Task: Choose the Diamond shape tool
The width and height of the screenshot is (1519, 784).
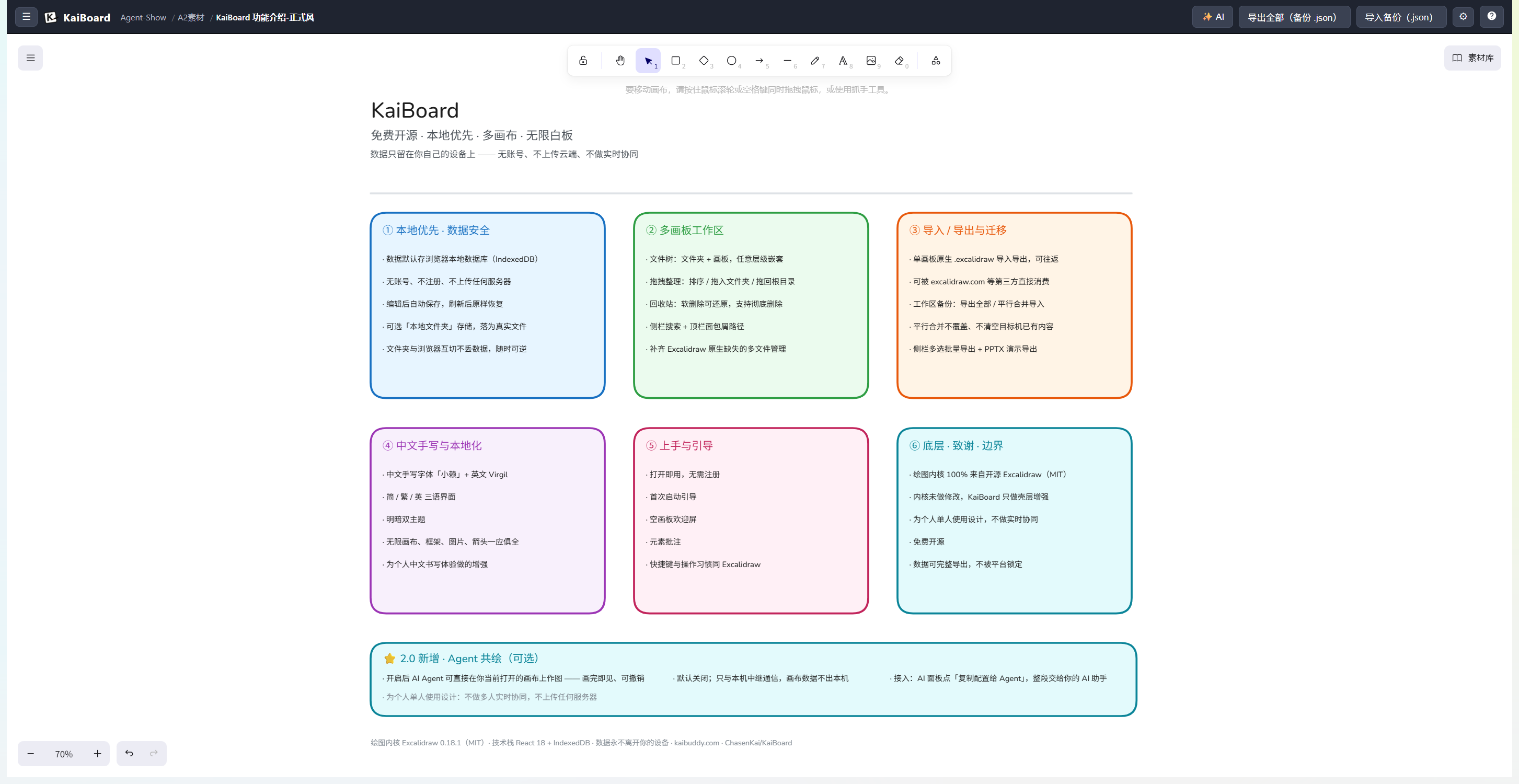Action: pos(704,61)
